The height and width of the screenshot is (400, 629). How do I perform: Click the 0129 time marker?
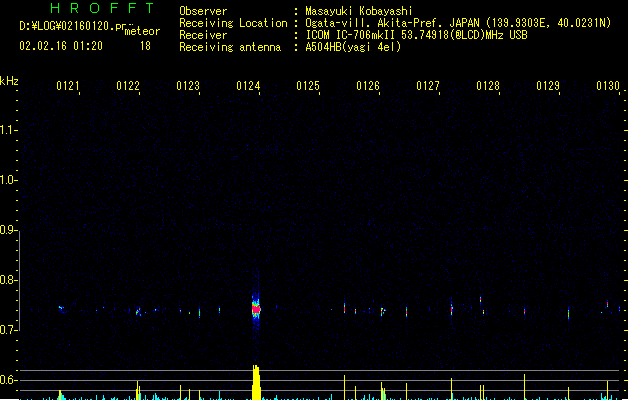(548, 86)
